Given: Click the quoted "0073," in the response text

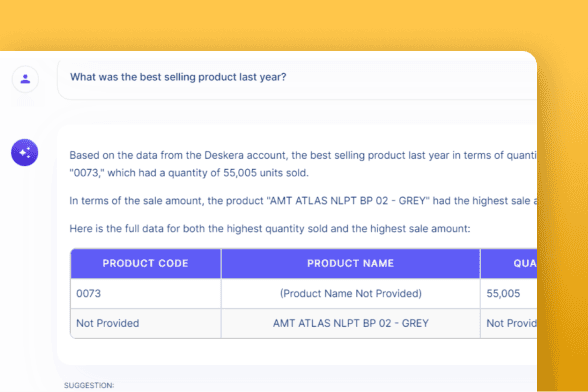Looking at the screenshot, I should 87,173.
